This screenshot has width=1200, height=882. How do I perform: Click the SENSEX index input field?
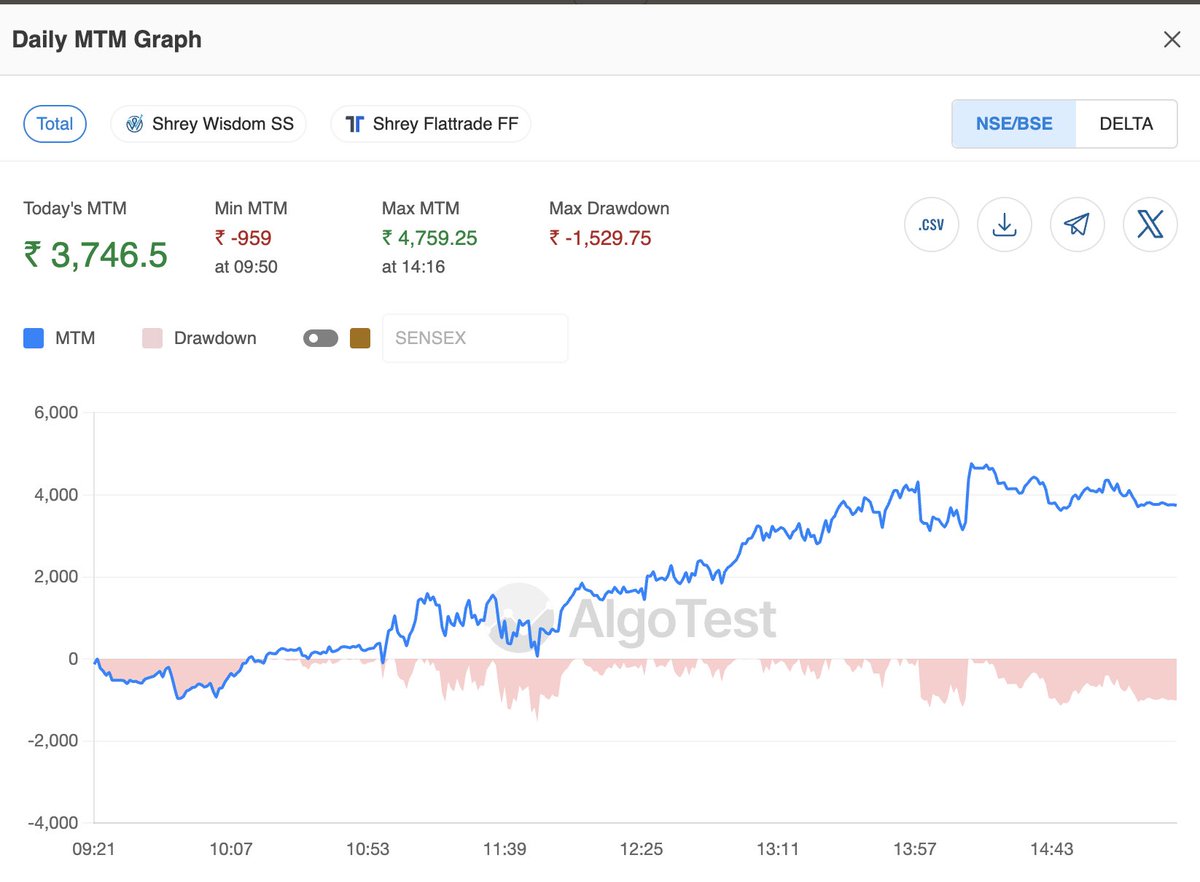point(475,338)
